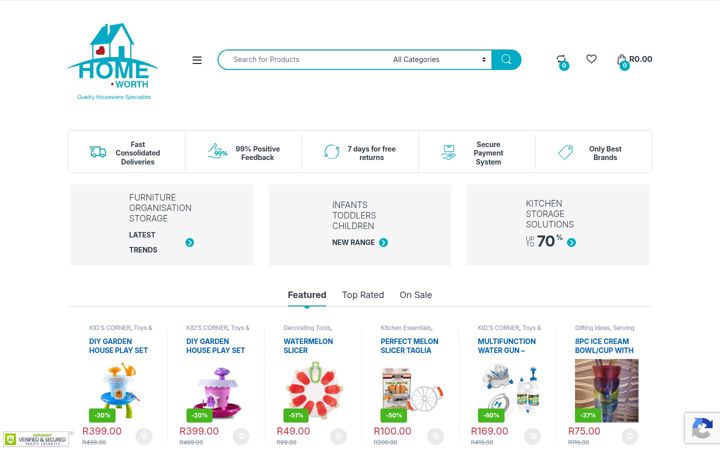Switch to the Top Rated tab
Screen dimensions: 720x450
pyautogui.click(x=363, y=295)
